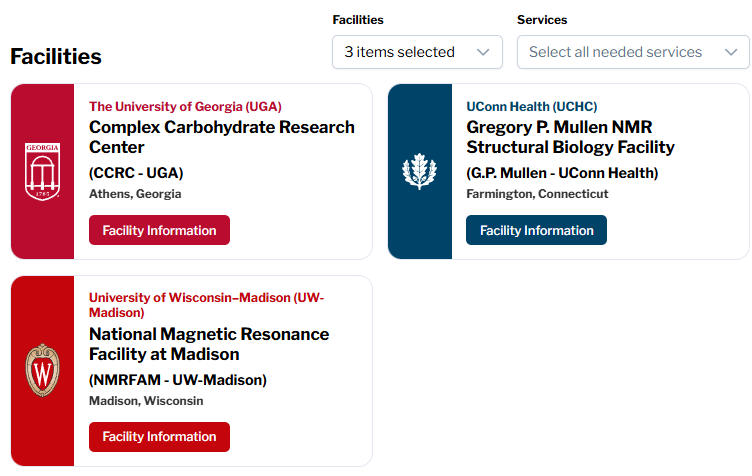Click National Magnetic Resonance Facility at Madison title

209,343
